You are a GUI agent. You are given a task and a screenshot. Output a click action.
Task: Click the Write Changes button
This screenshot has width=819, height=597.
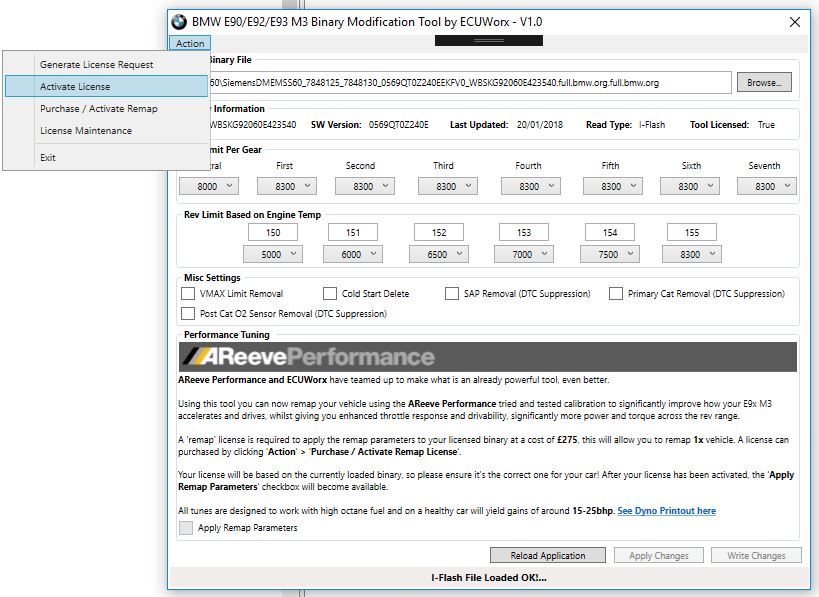point(756,555)
